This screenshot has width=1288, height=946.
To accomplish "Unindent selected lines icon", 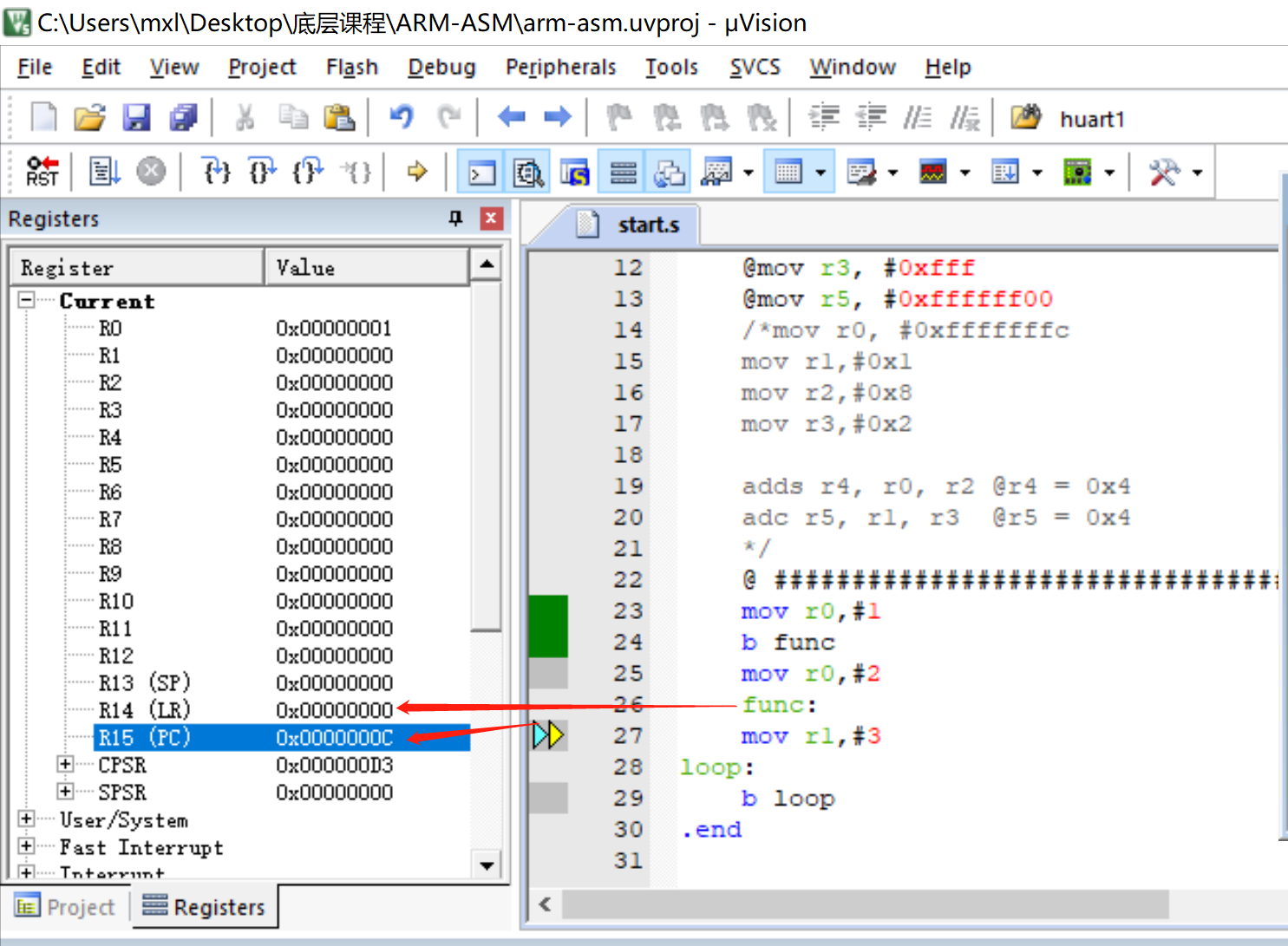I will coord(871,117).
